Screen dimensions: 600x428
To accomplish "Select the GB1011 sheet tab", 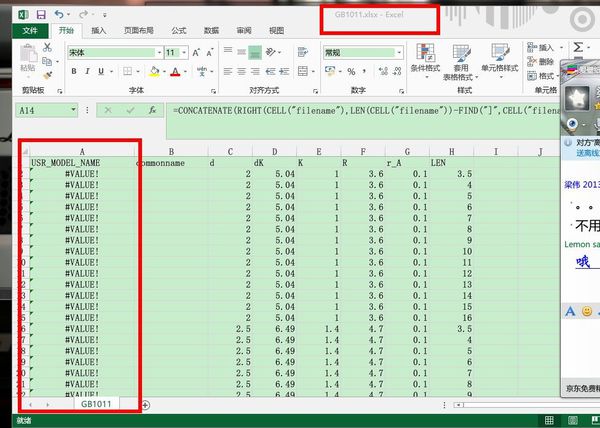I will click(96, 404).
